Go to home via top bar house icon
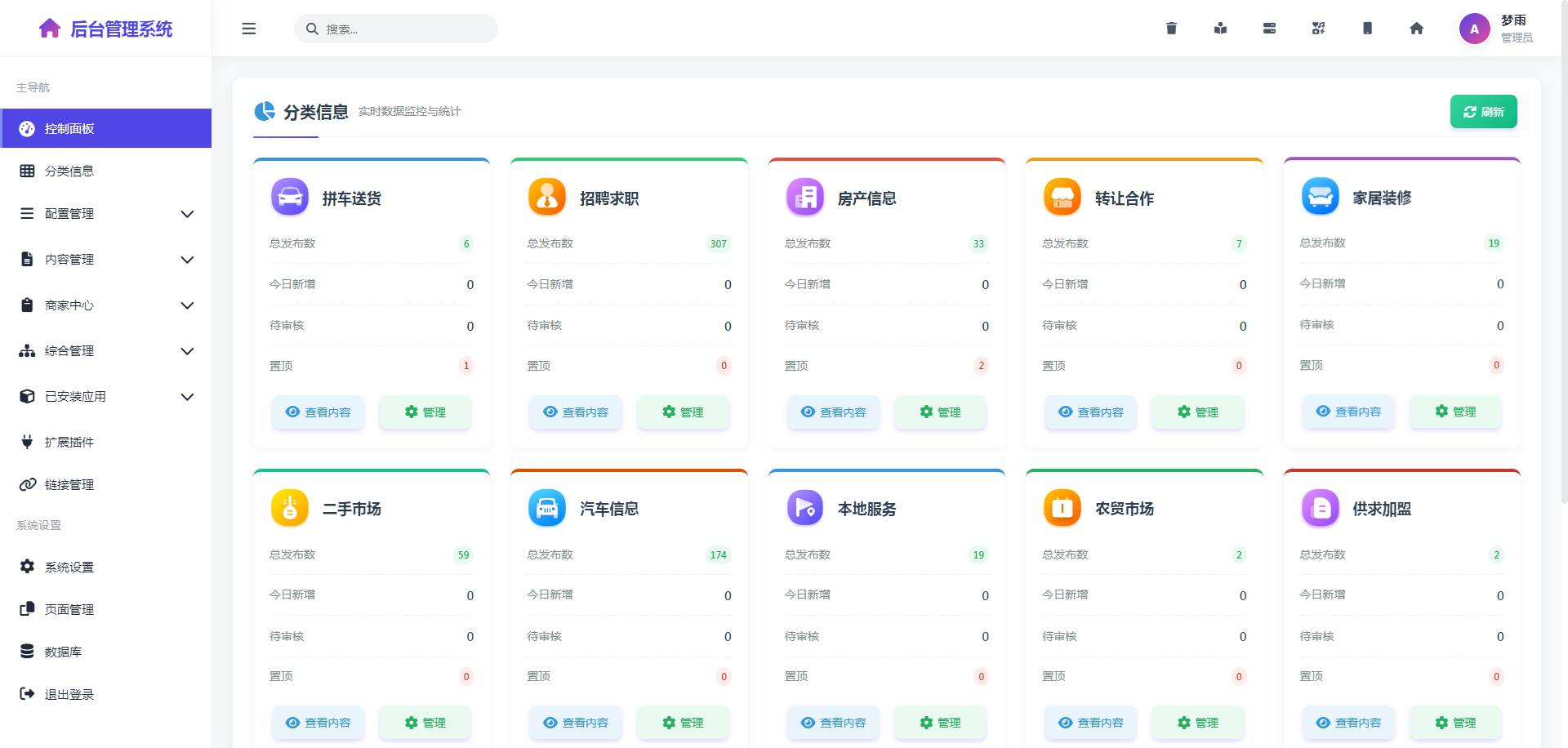The image size is (1568, 748). coord(1416,29)
